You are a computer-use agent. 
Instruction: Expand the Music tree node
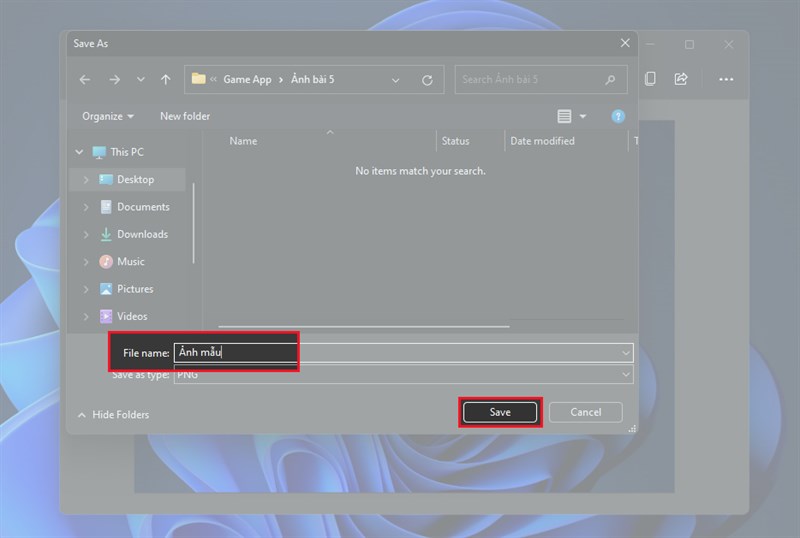click(86, 262)
